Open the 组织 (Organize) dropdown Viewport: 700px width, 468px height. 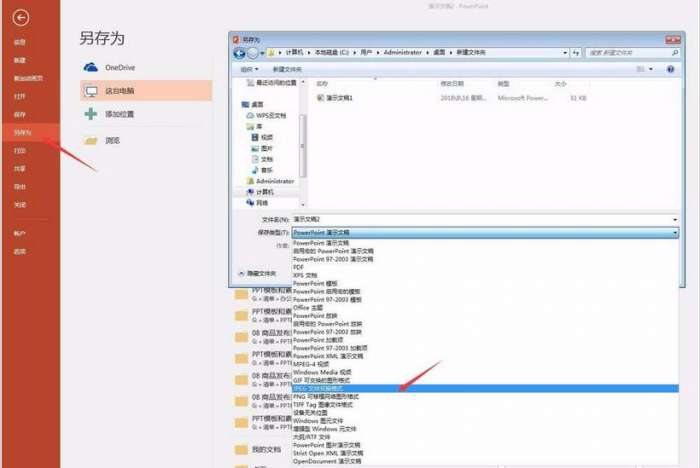(x=249, y=69)
